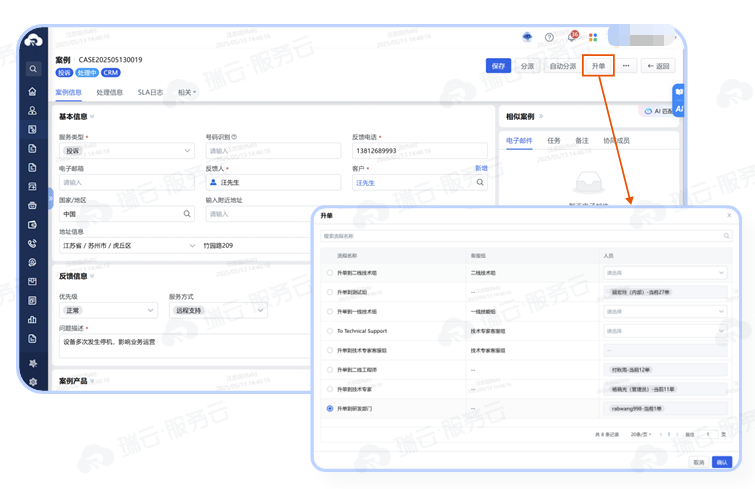
Task: Click the 问题描述 text area
Action: tap(185, 346)
